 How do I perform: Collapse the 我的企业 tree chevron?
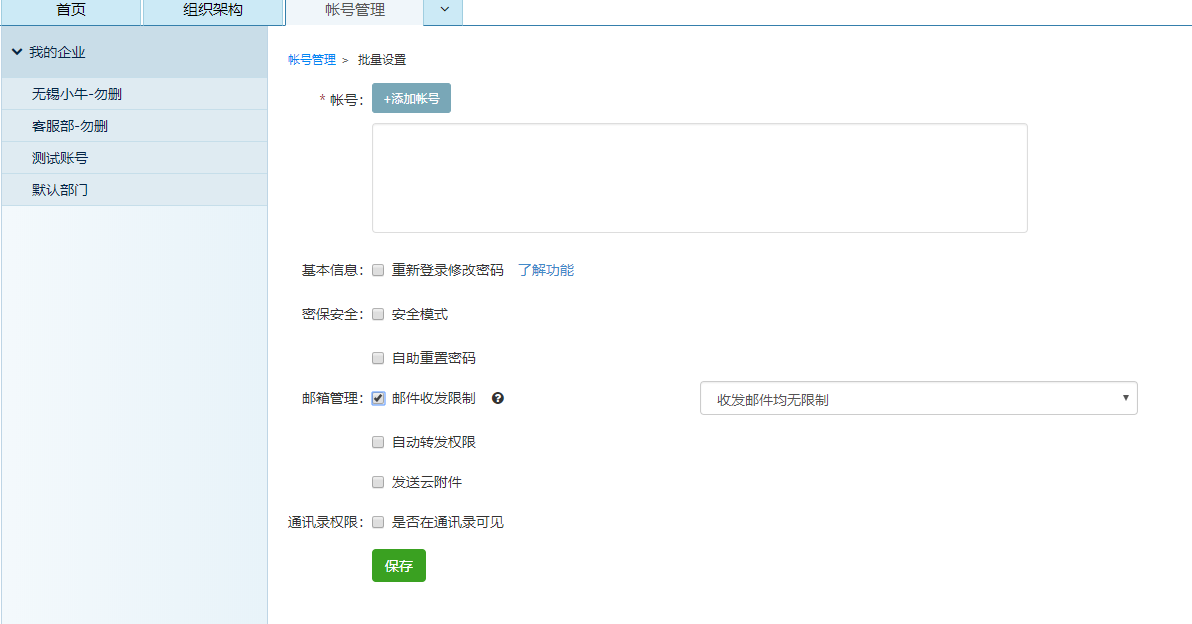point(17,52)
